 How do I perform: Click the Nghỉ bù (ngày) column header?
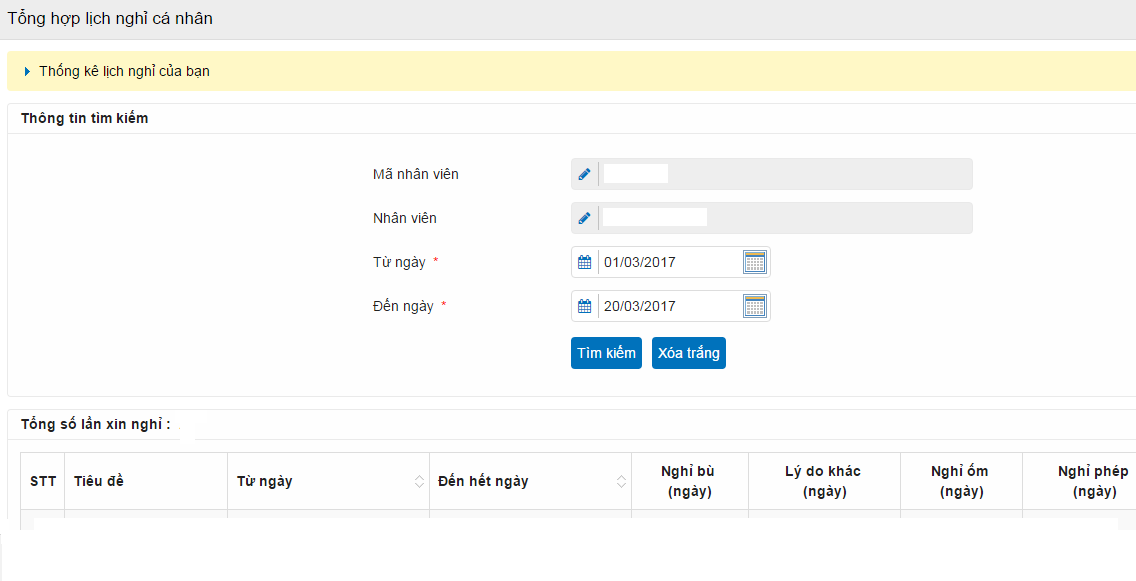point(690,481)
